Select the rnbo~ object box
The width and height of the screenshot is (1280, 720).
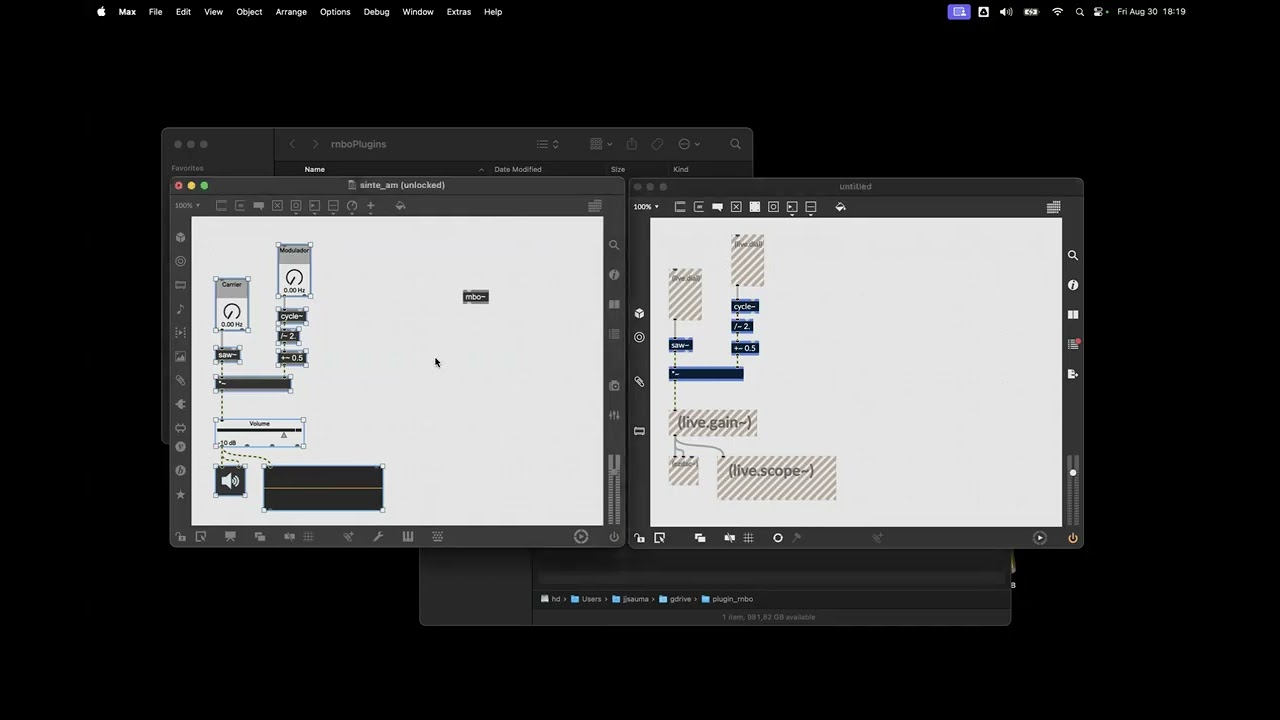[x=476, y=296]
